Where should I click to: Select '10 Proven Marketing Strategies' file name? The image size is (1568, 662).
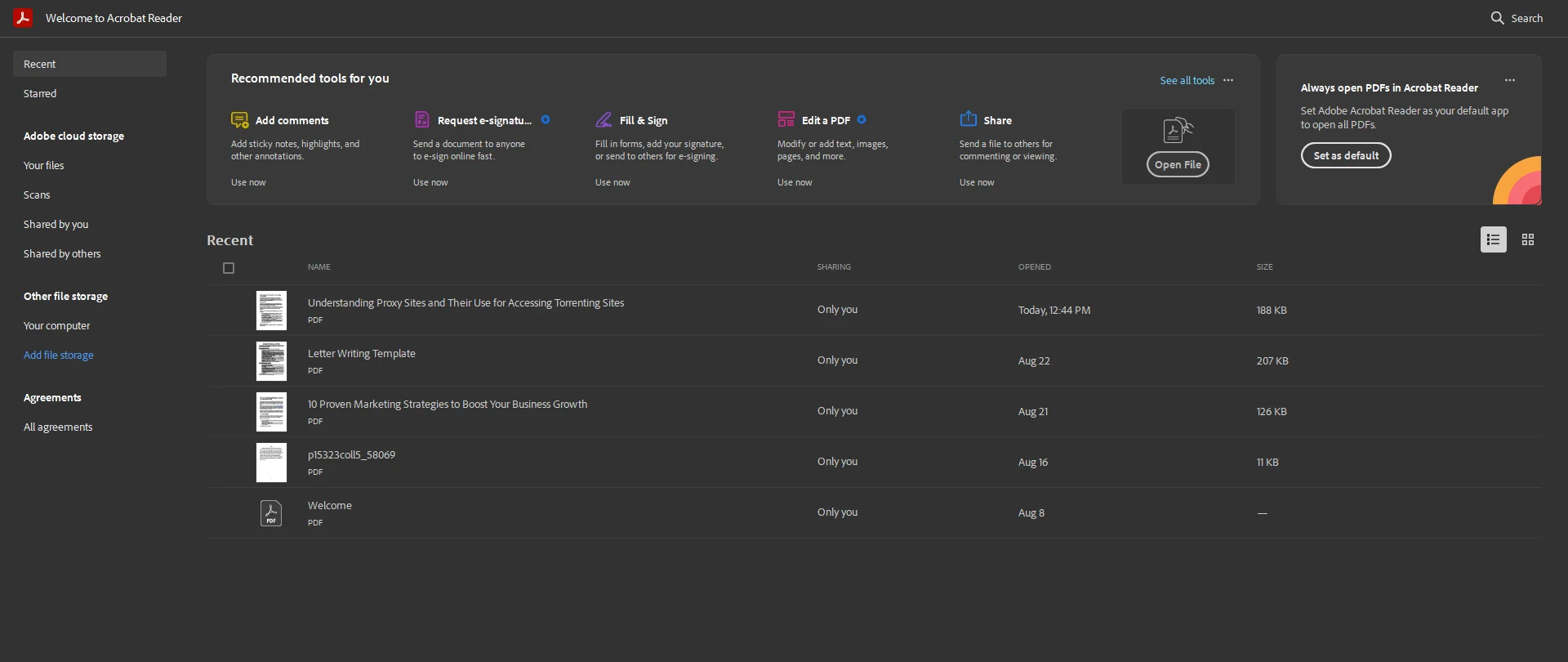[x=448, y=404]
